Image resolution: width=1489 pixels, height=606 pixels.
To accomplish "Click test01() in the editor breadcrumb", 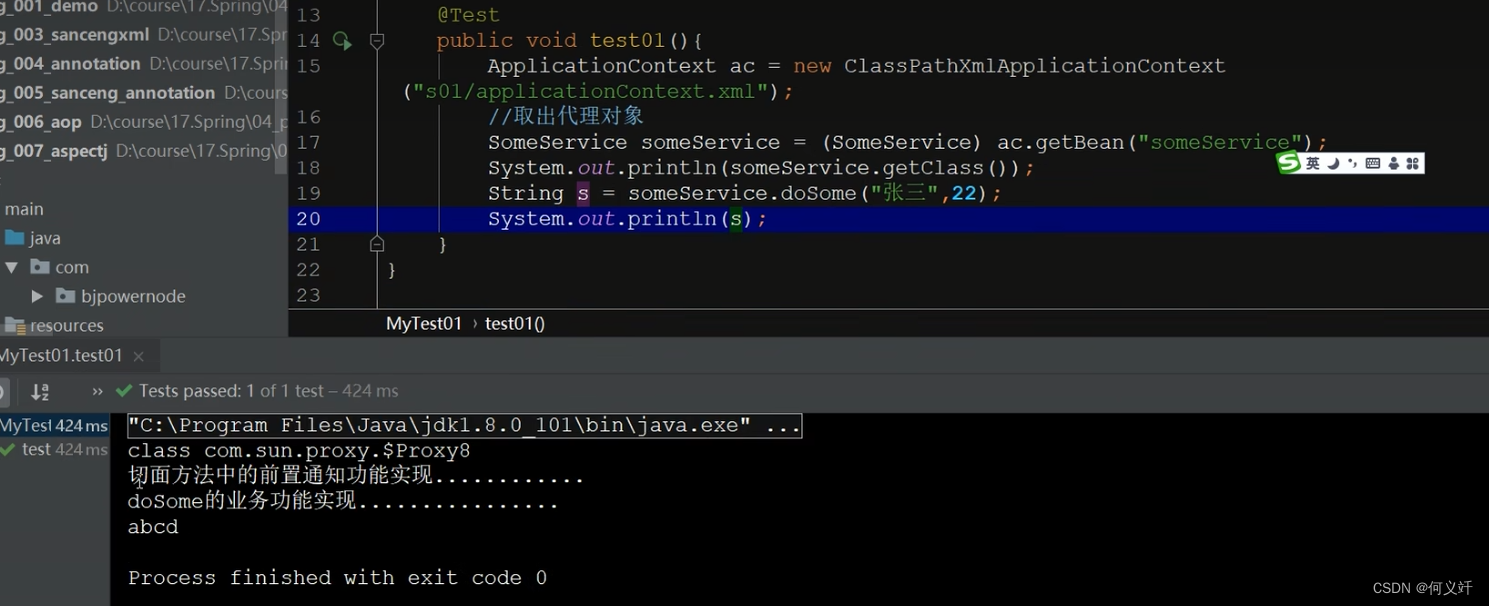I will click(x=515, y=324).
